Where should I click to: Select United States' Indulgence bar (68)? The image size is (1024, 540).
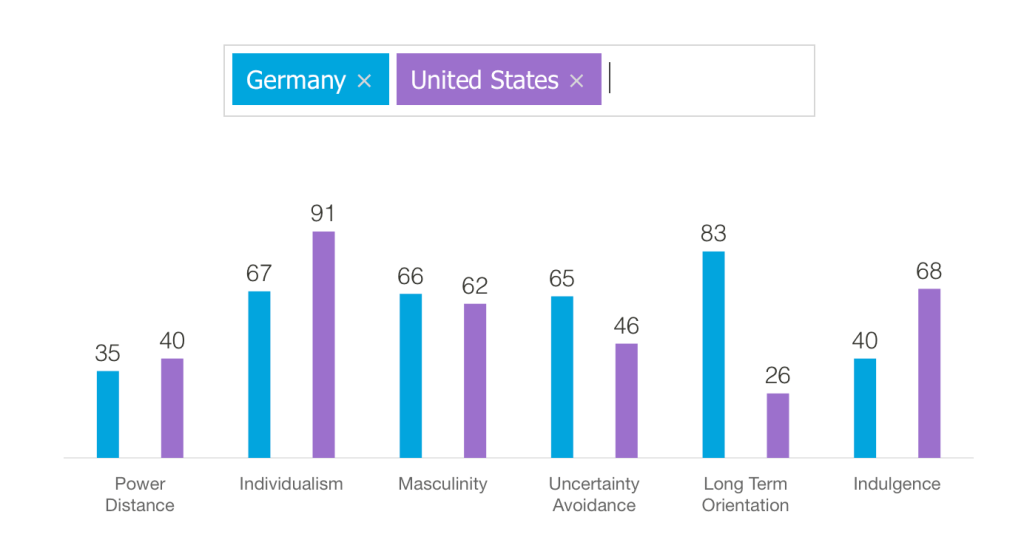coord(929,373)
